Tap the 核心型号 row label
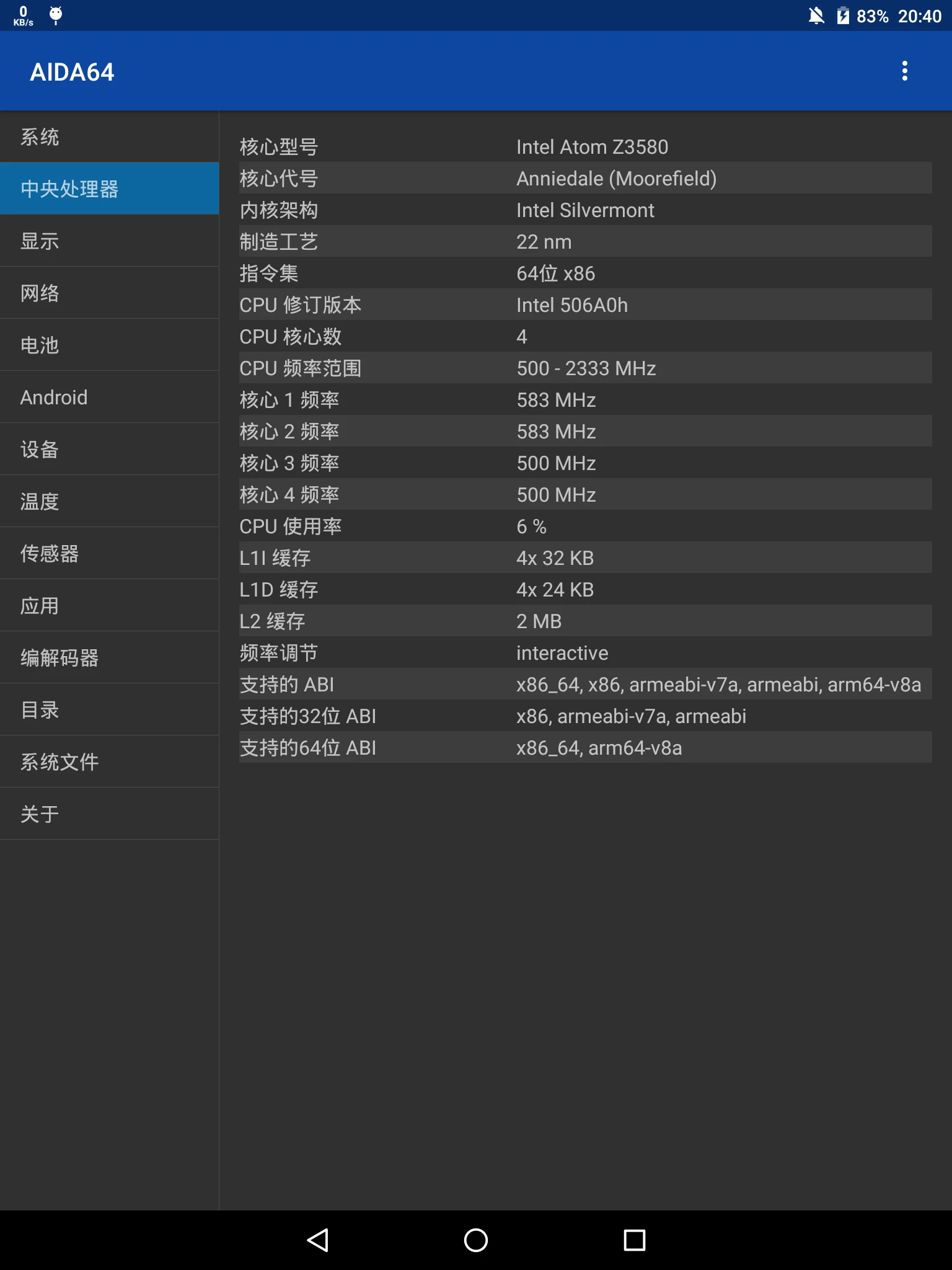Screen dimensions: 952x1270 [278, 147]
